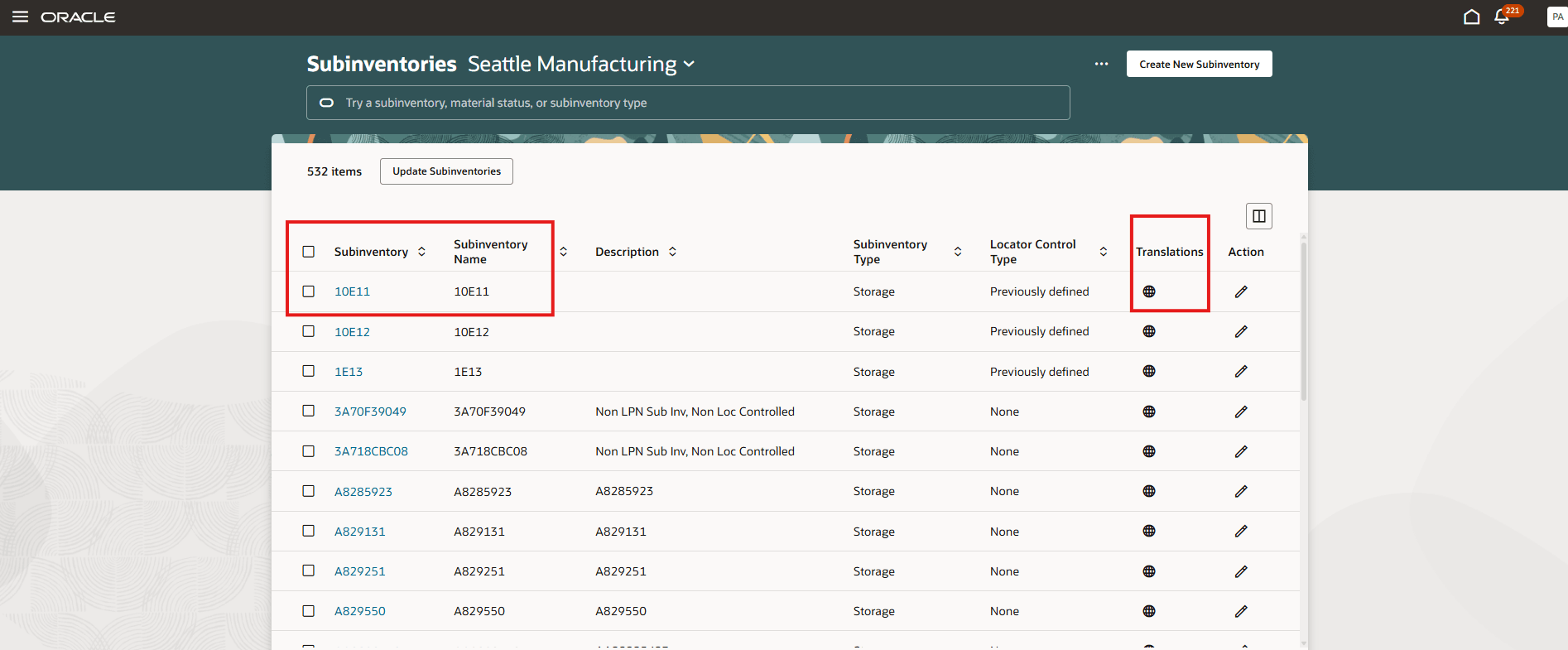The image size is (1568, 650).
Task: Open the columns layout icon
Action: 1258,216
